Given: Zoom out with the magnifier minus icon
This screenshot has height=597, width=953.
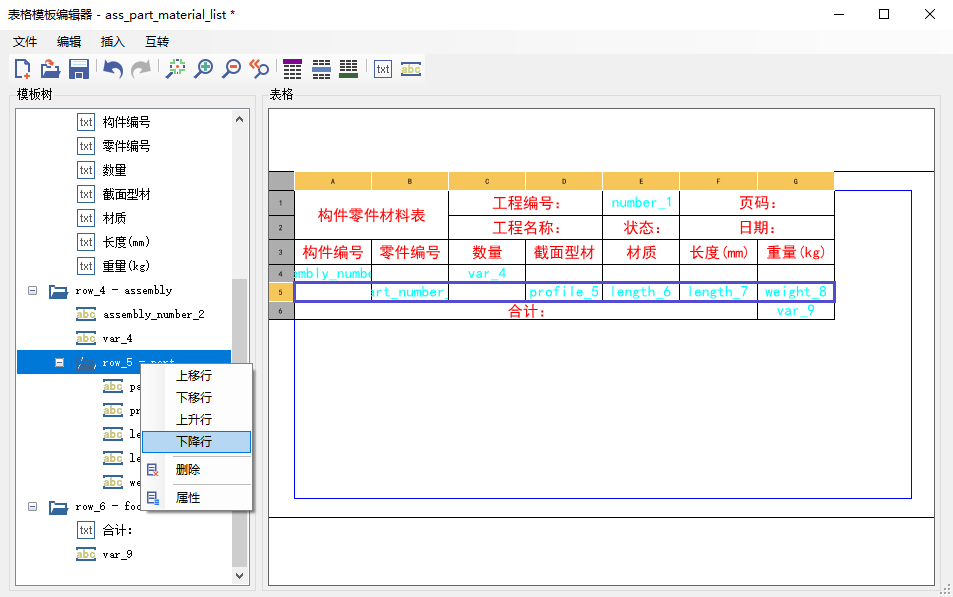Looking at the screenshot, I should [232, 69].
